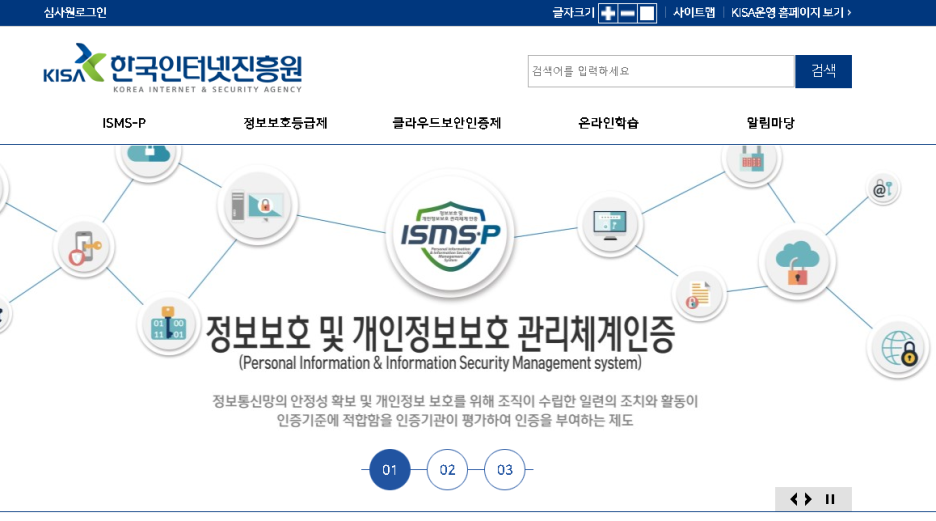
Task: Decrease font size with minus icon
Action: coord(627,13)
